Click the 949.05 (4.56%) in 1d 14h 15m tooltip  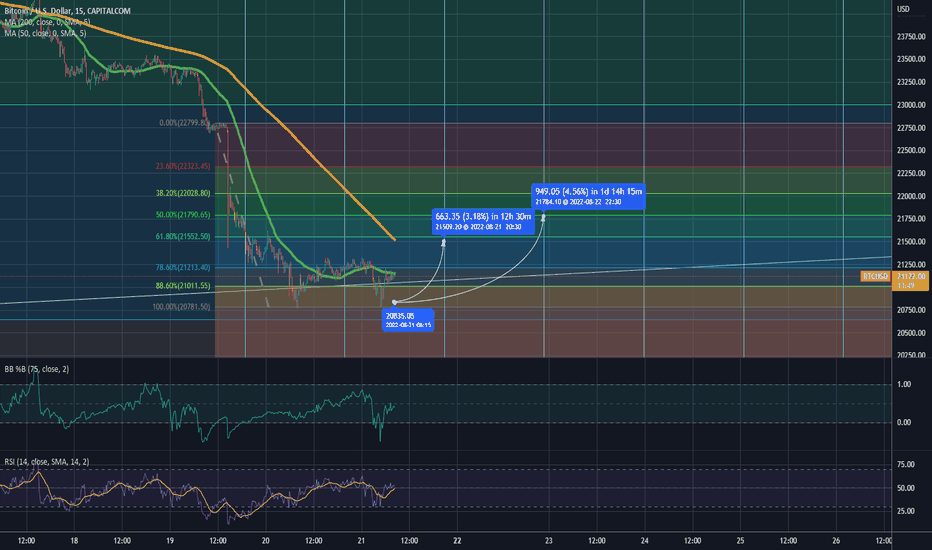pyautogui.click(x=588, y=196)
